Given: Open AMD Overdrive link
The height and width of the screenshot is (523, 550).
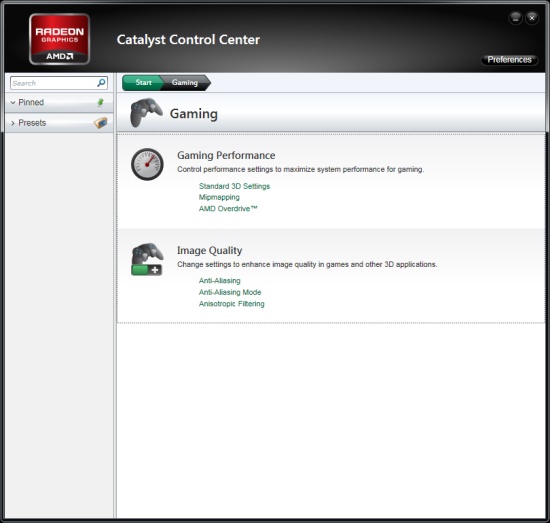Looking at the screenshot, I should pyautogui.click(x=228, y=209).
